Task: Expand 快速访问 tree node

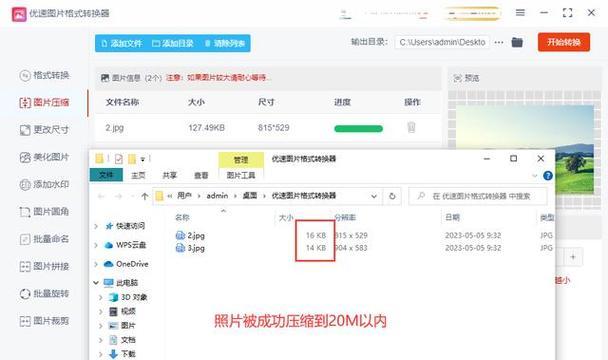Action: pos(96,226)
